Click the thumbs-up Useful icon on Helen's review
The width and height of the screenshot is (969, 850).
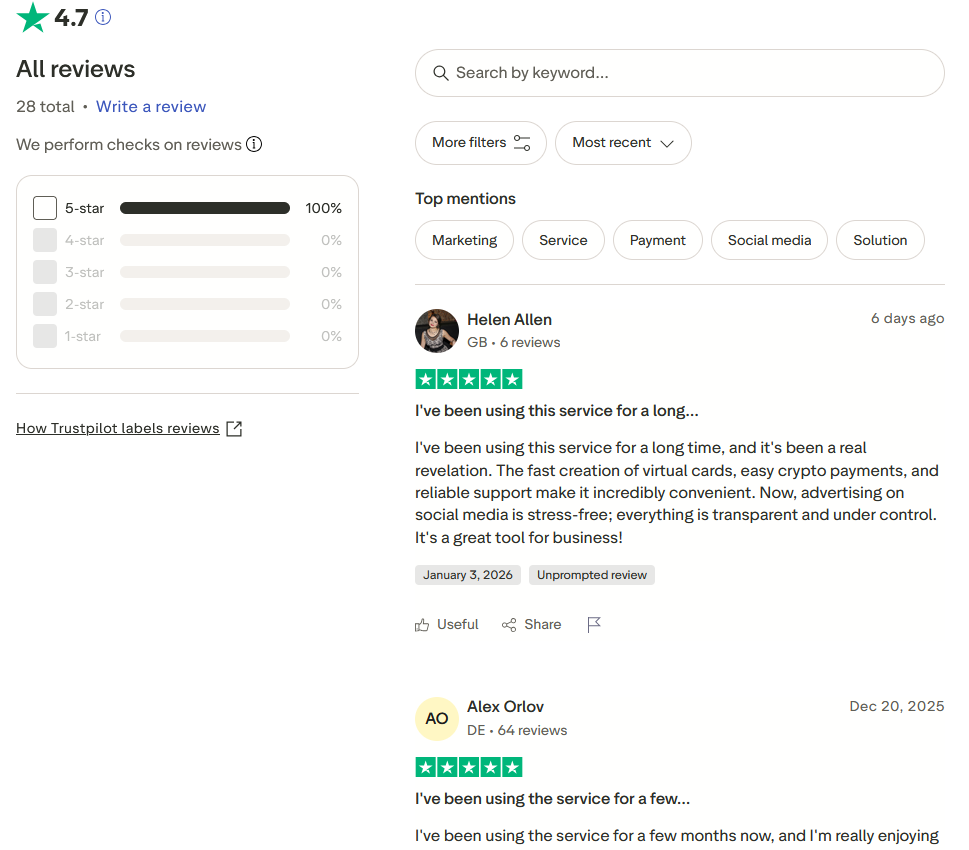pyautogui.click(x=422, y=625)
